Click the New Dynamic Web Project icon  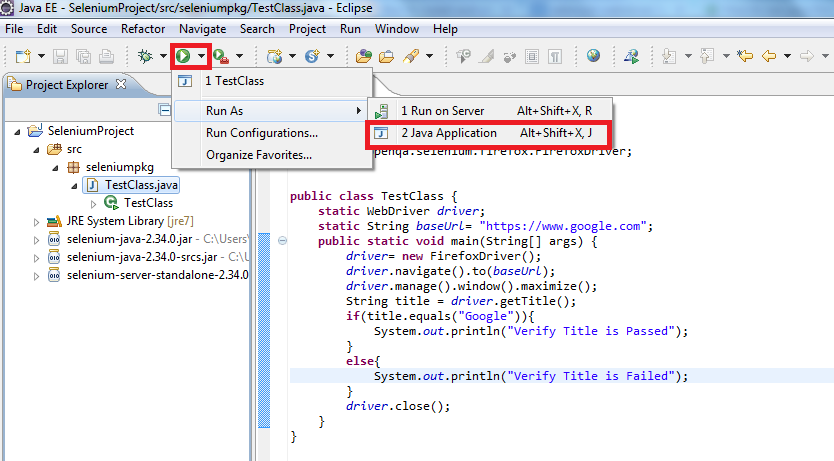pos(274,56)
